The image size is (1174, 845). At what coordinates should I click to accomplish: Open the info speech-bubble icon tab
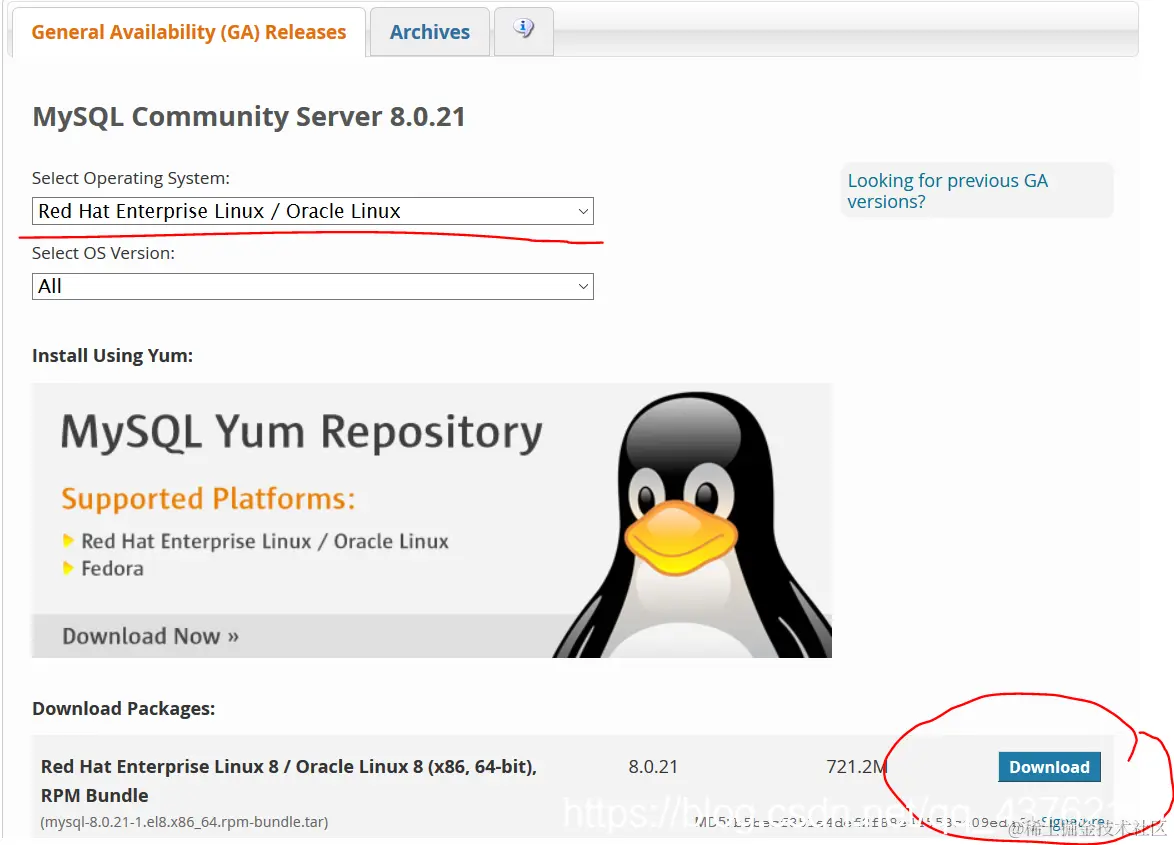[x=524, y=30]
